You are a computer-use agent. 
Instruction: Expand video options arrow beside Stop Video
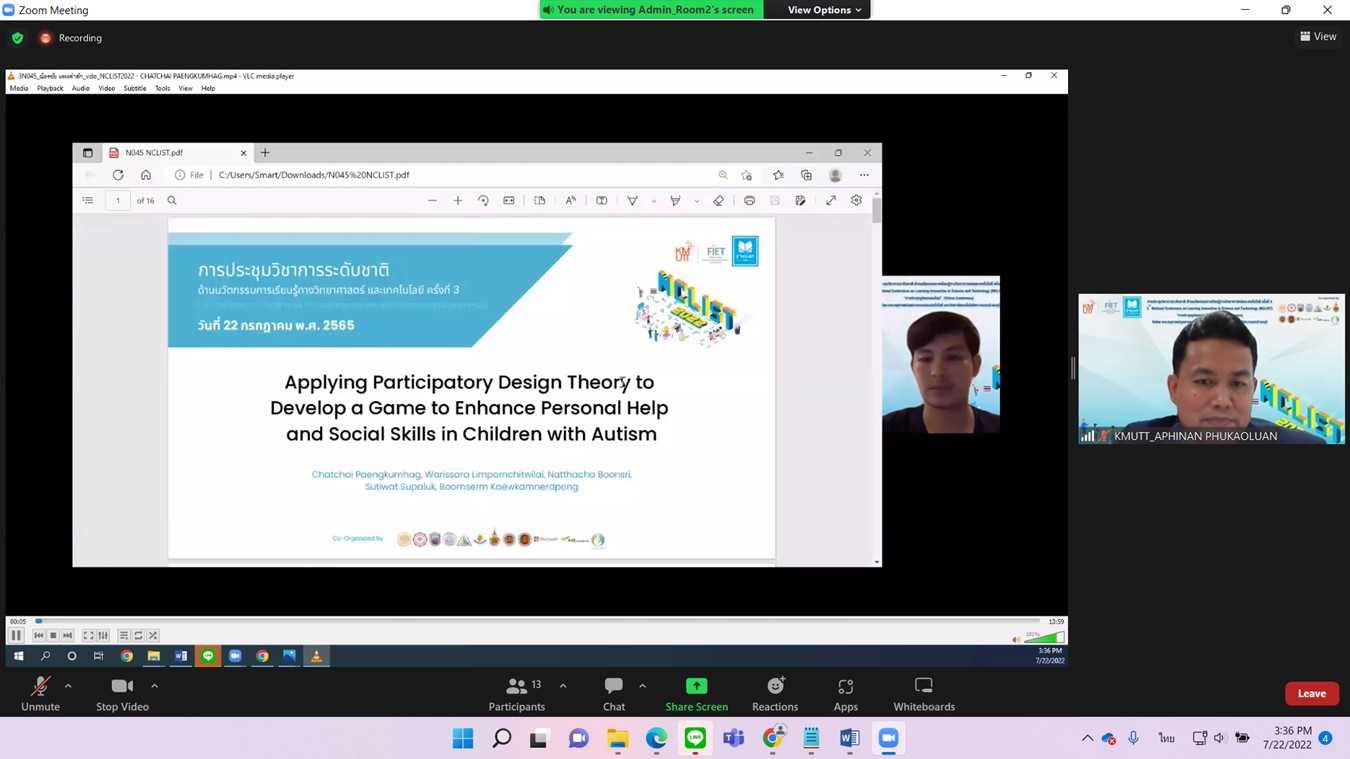pyautogui.click(x=154, y=686)
